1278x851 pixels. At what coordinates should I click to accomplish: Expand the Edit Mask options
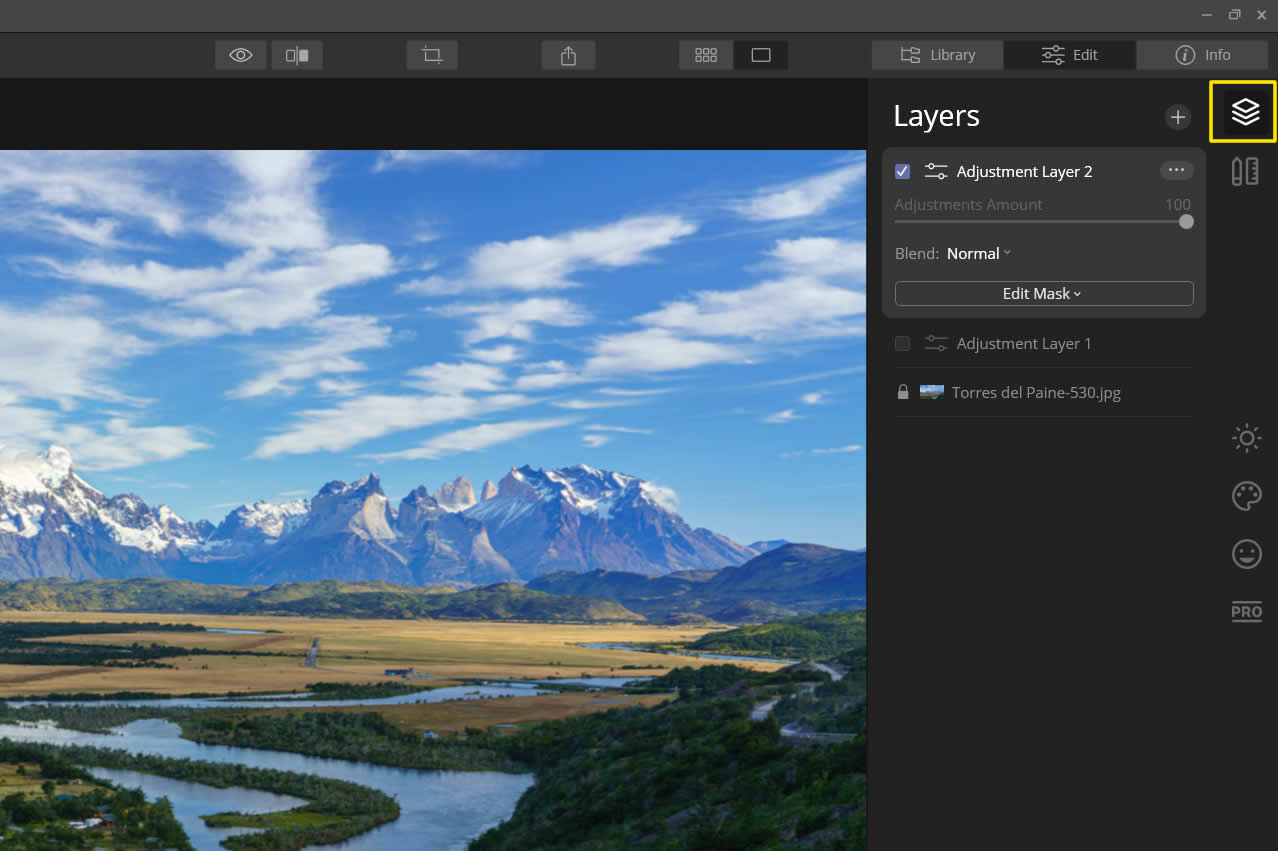[1043, 293]
